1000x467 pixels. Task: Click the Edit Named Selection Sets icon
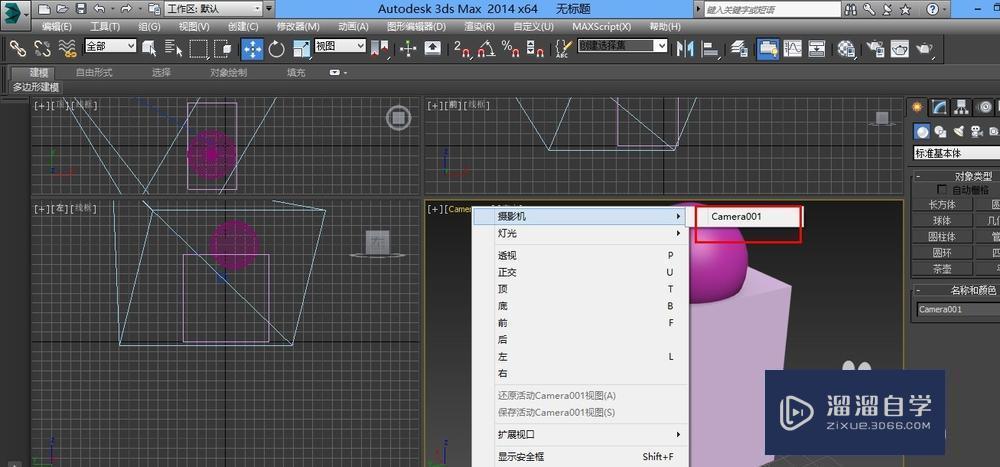pos(562,48)
